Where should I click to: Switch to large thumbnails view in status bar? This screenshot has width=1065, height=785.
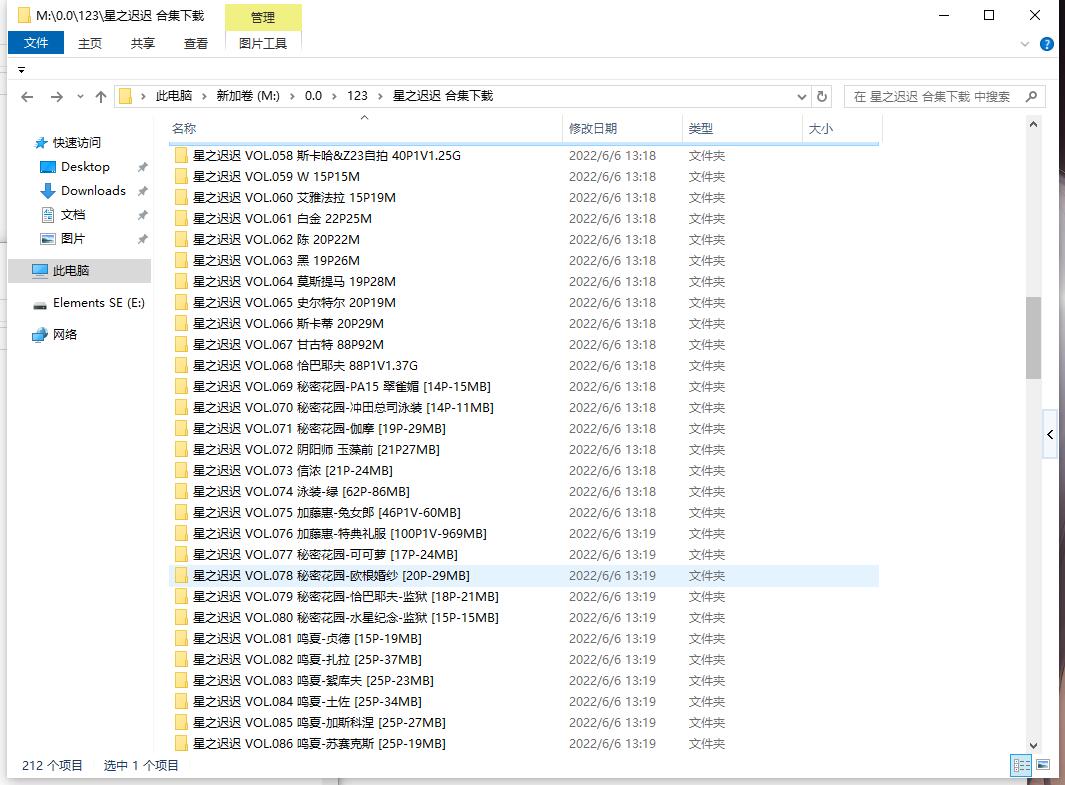(1043, 765)
